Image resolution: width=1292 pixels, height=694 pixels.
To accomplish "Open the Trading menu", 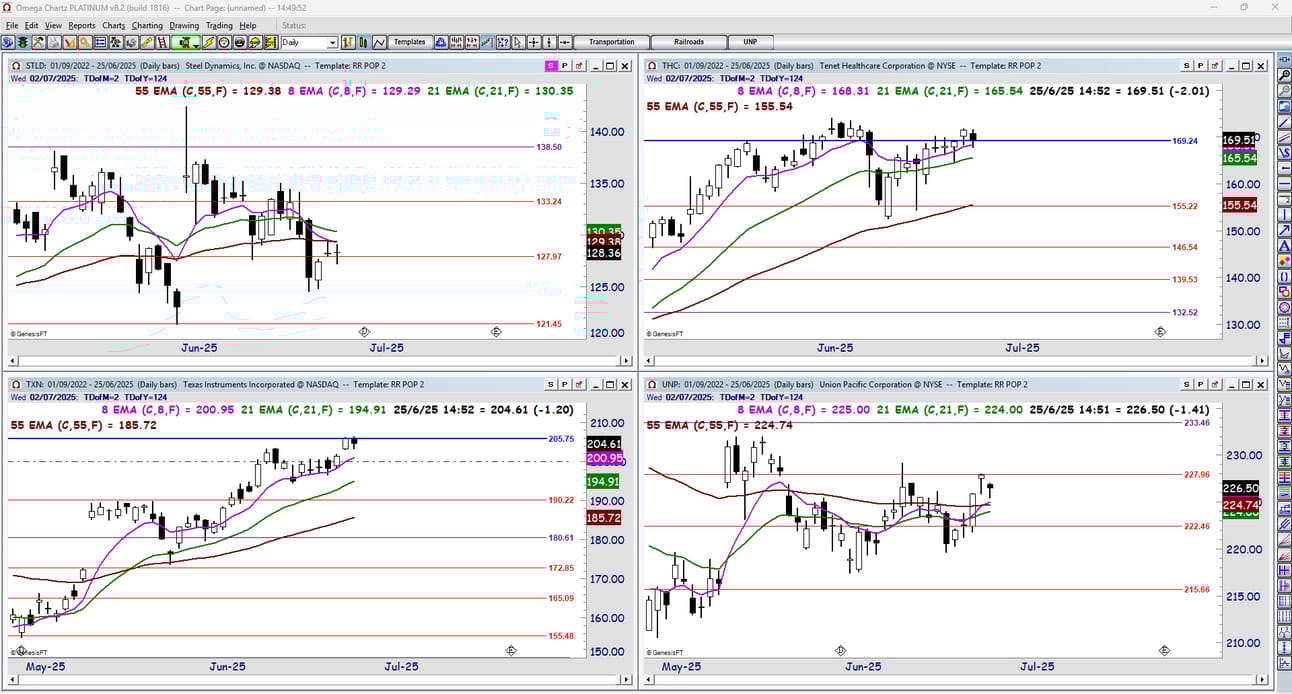I will coord(219,25).
